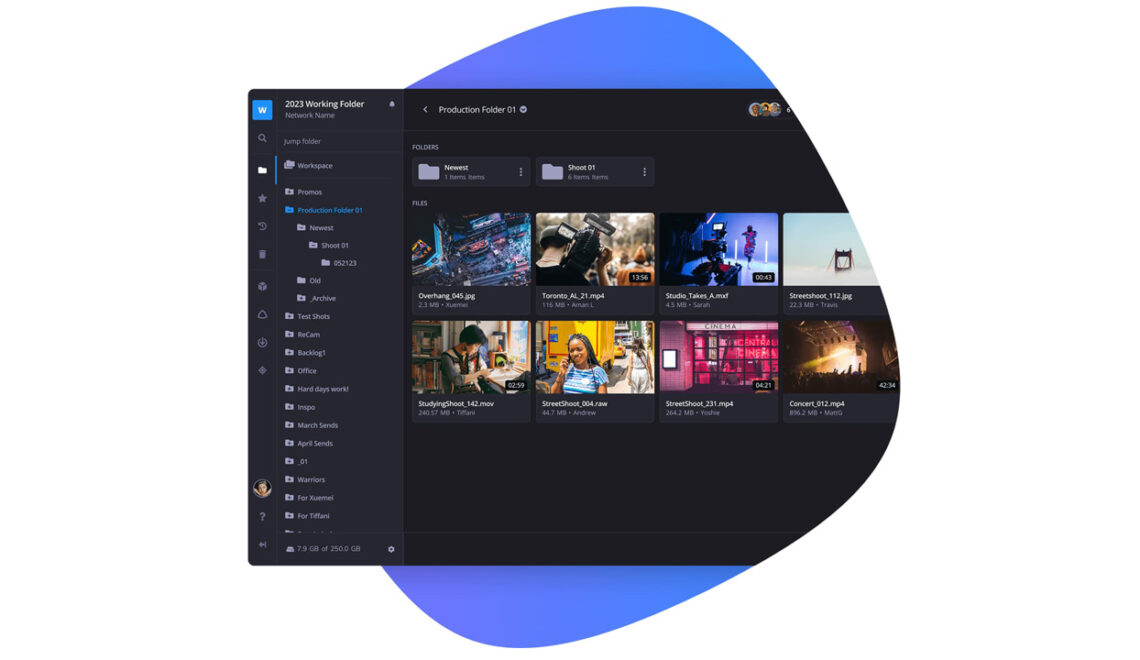Open Overhang_045.jpg thumbnail
The image size is (1140, 660).
[x=471, y=249]
